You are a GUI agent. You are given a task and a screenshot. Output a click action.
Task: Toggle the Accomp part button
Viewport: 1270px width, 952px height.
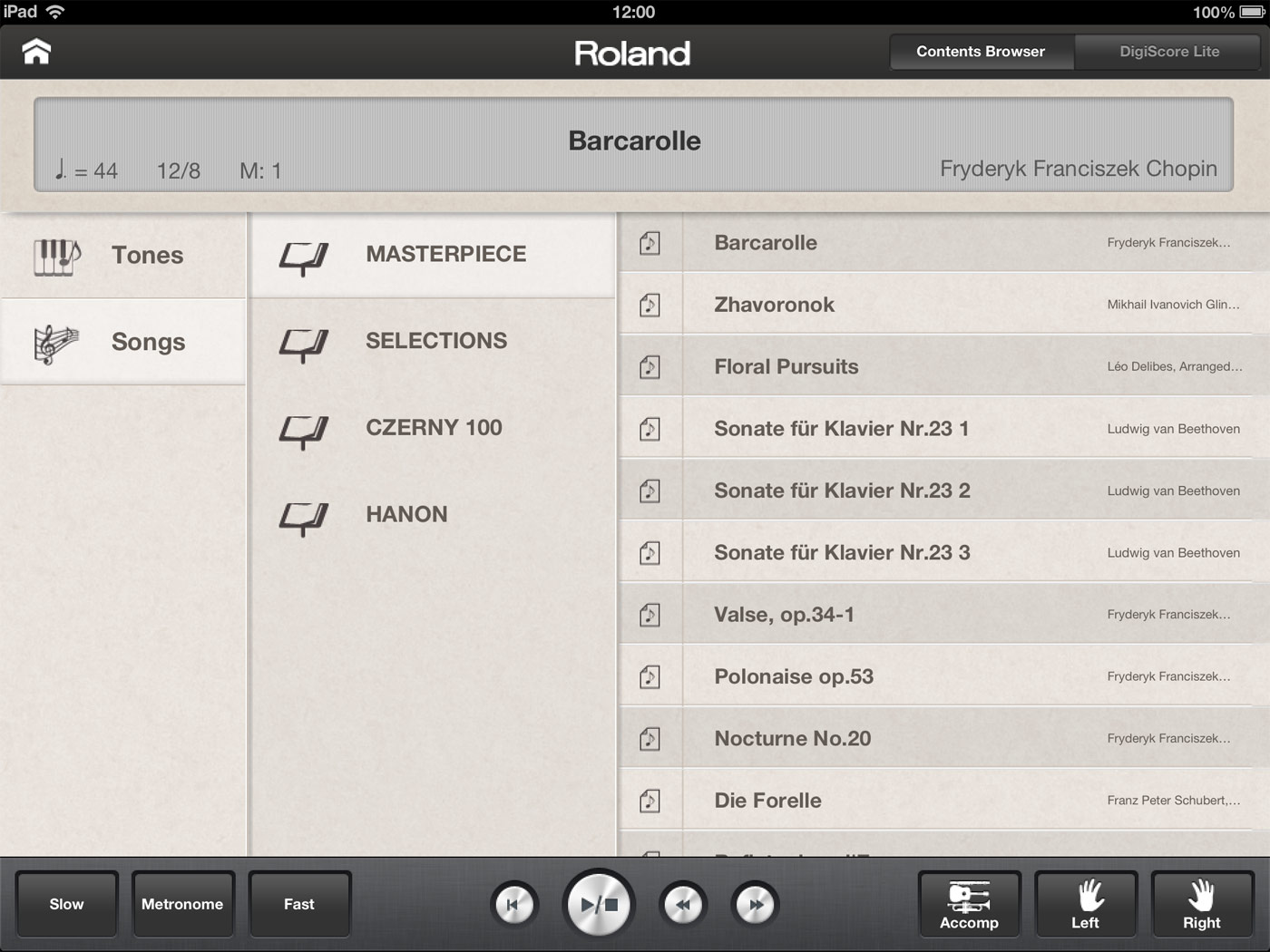(x=969, y=904)
